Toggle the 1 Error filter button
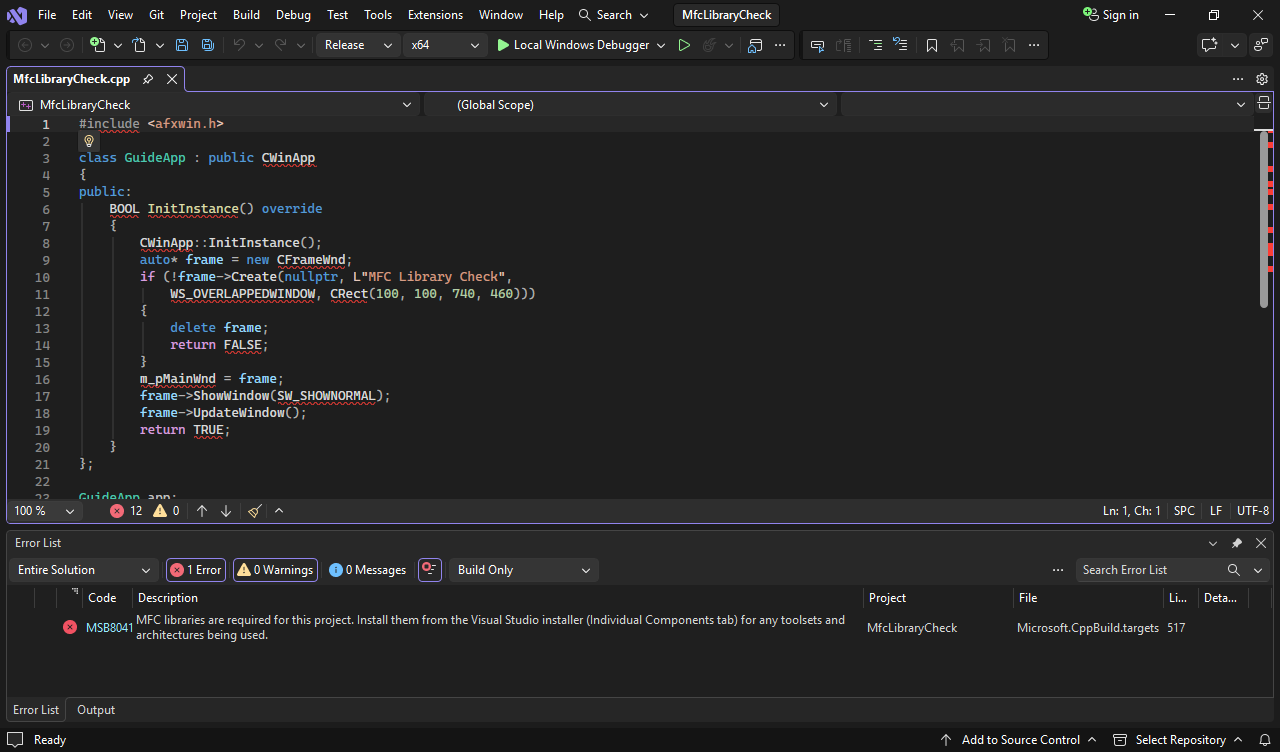The width and height of the screenshot is (1280, 752). [x=196, y=570]
